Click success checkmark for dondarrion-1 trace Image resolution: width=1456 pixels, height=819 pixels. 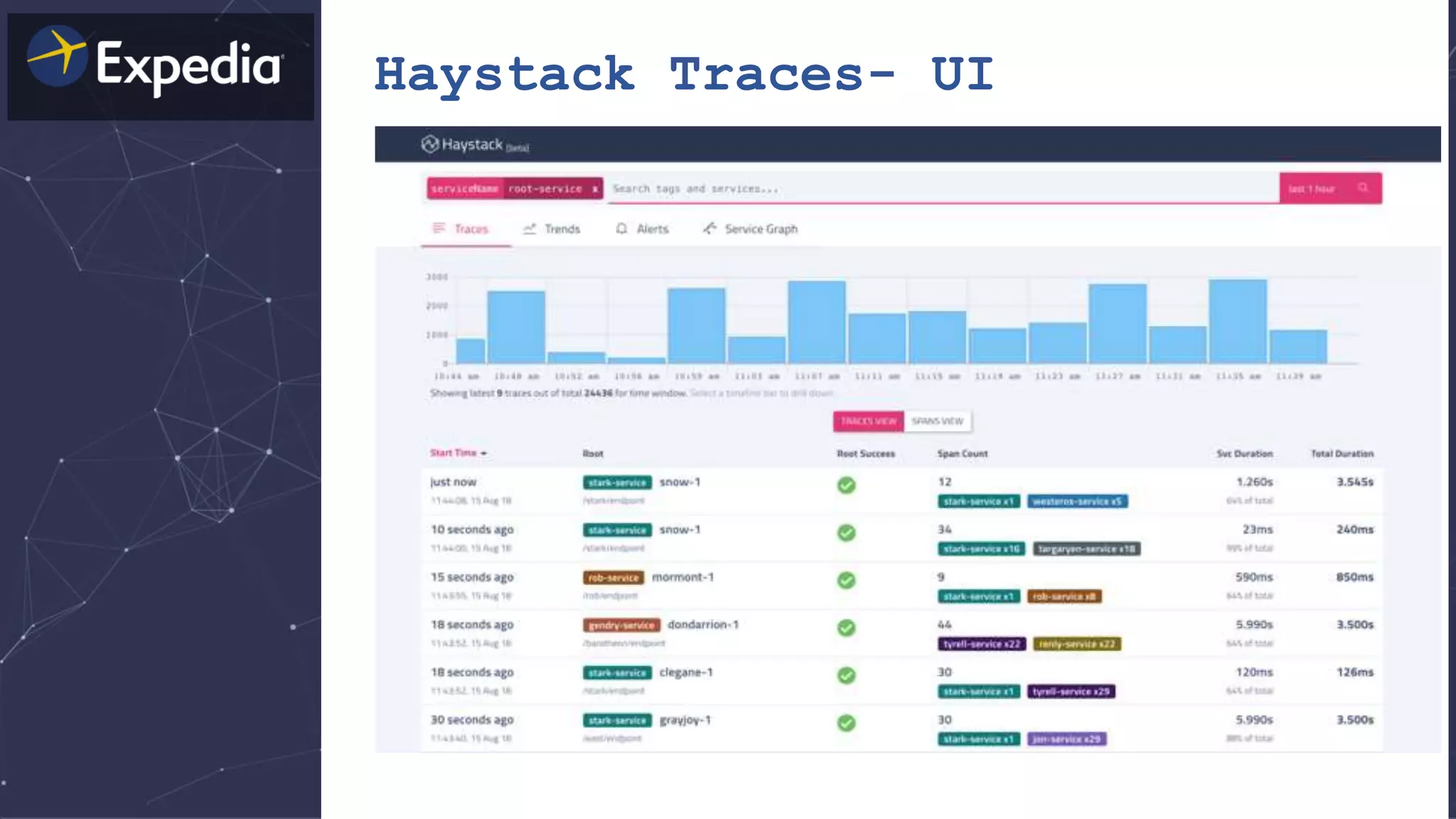coord(846,628)
